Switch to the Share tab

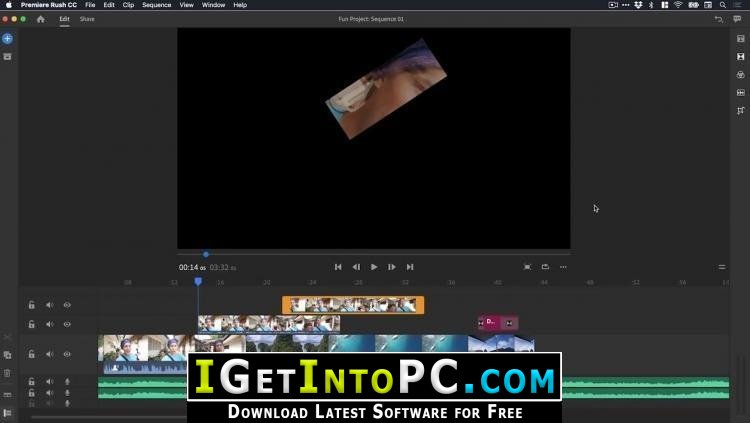coord(87,19)
